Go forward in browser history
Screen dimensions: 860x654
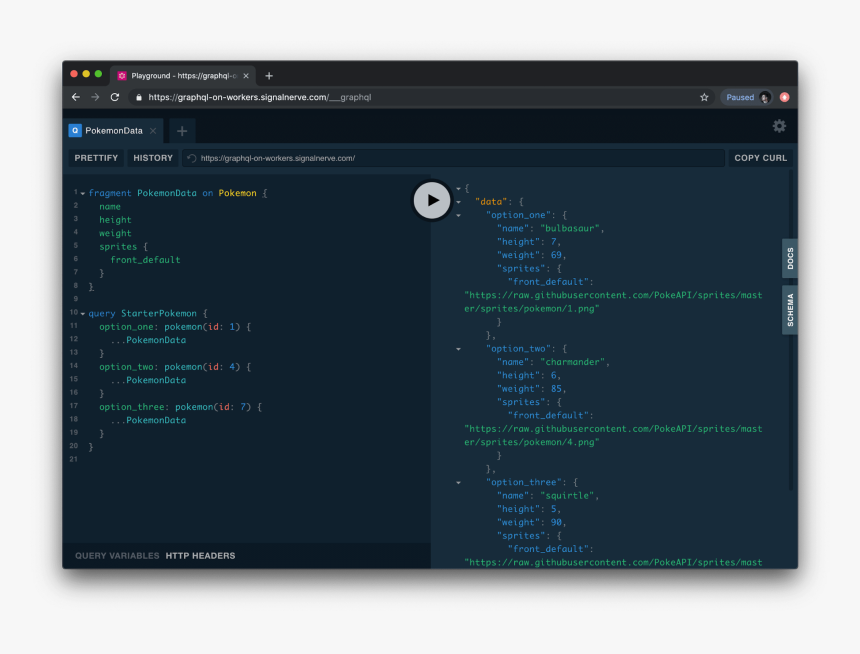[x=95, y=97]
